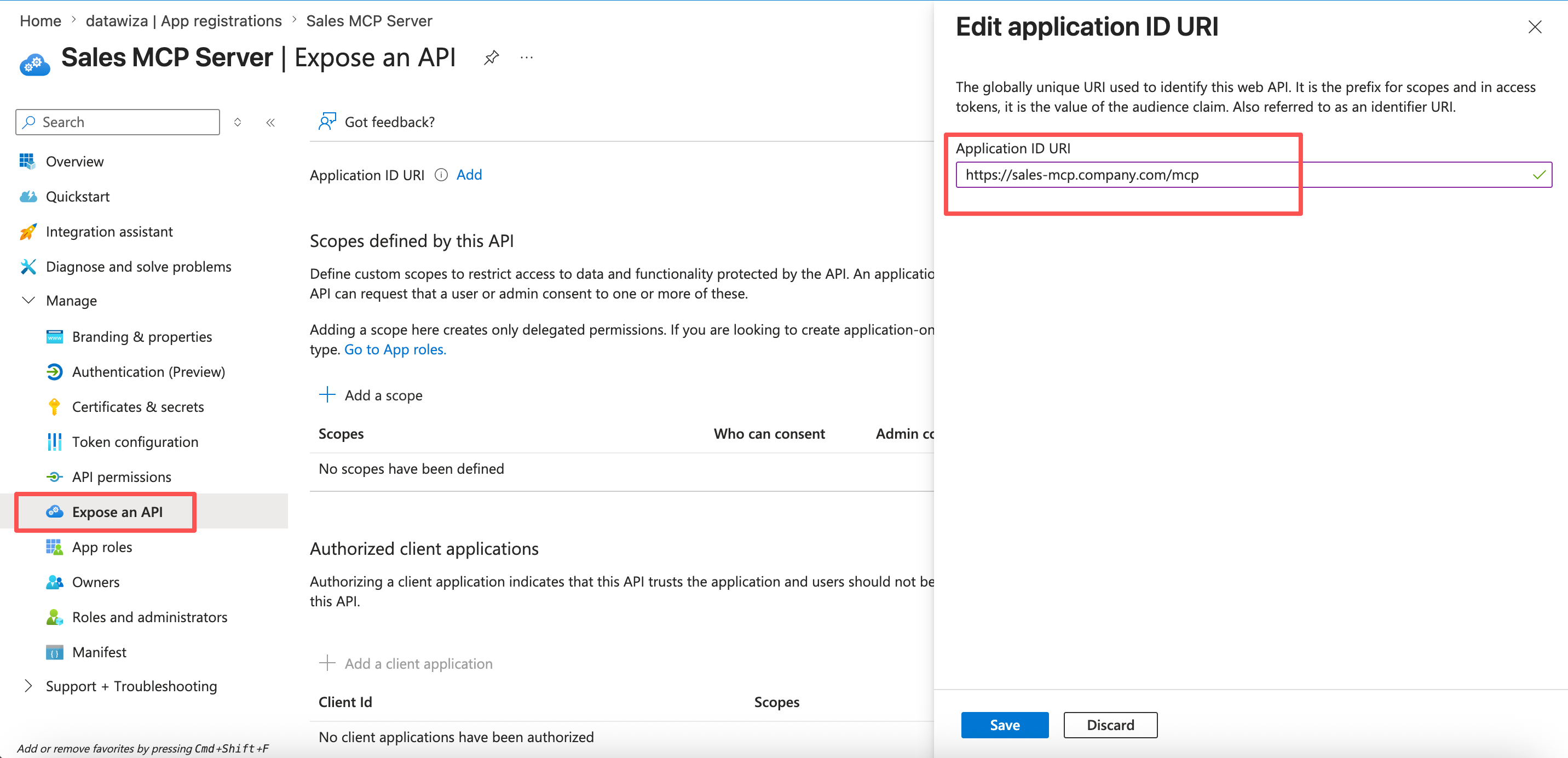Discard the application ID URI changes

pos(1110,725)
